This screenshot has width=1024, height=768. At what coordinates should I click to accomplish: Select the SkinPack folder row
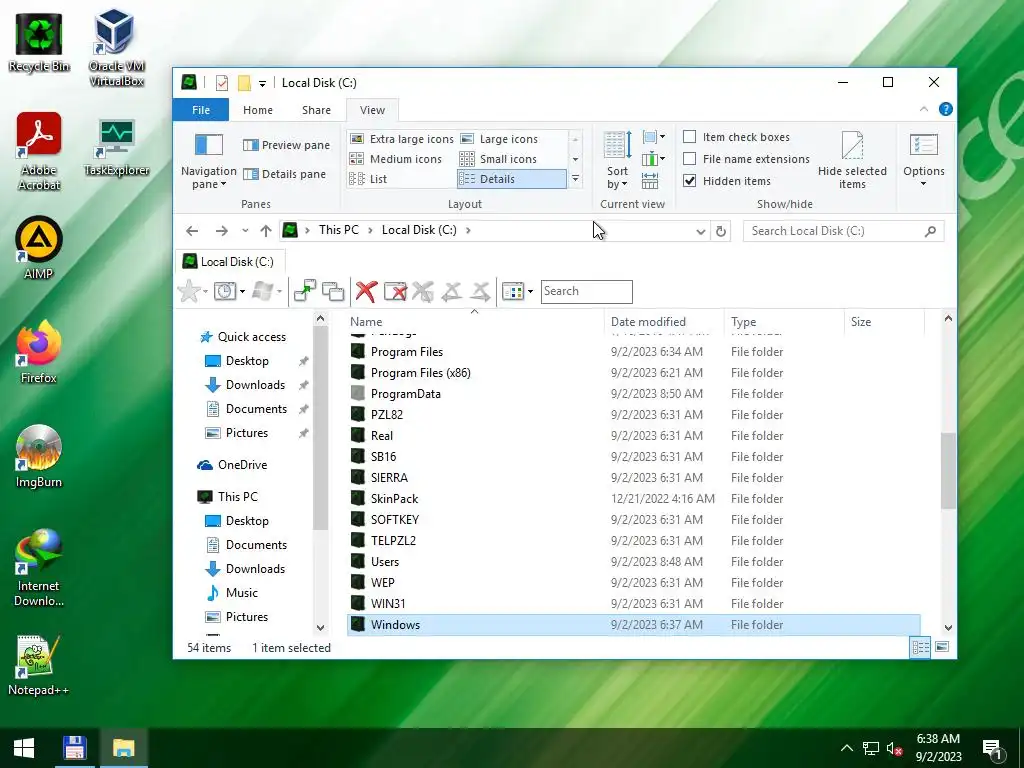(633, 499)
